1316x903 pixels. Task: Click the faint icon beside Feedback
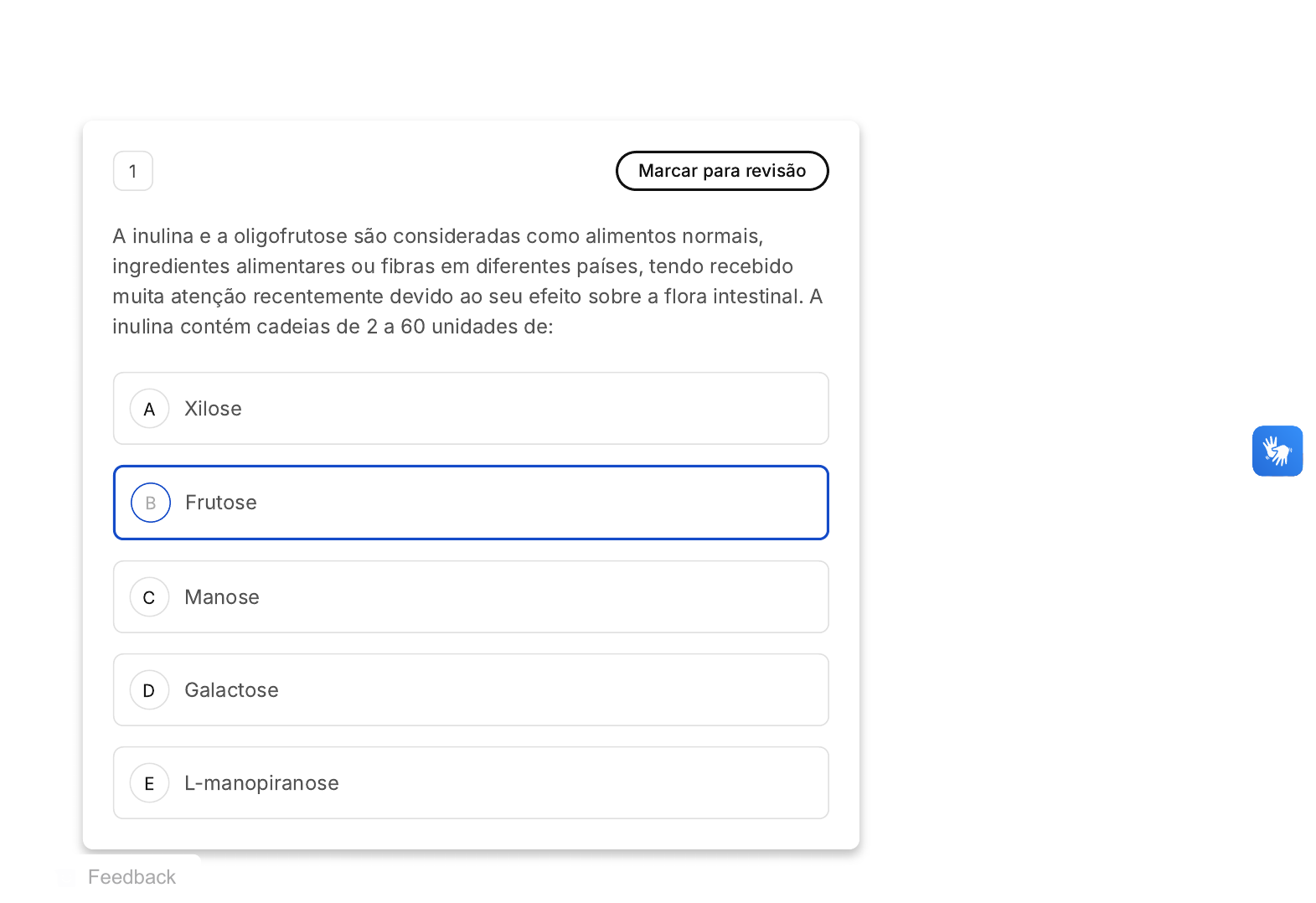(x=67, y=877)
